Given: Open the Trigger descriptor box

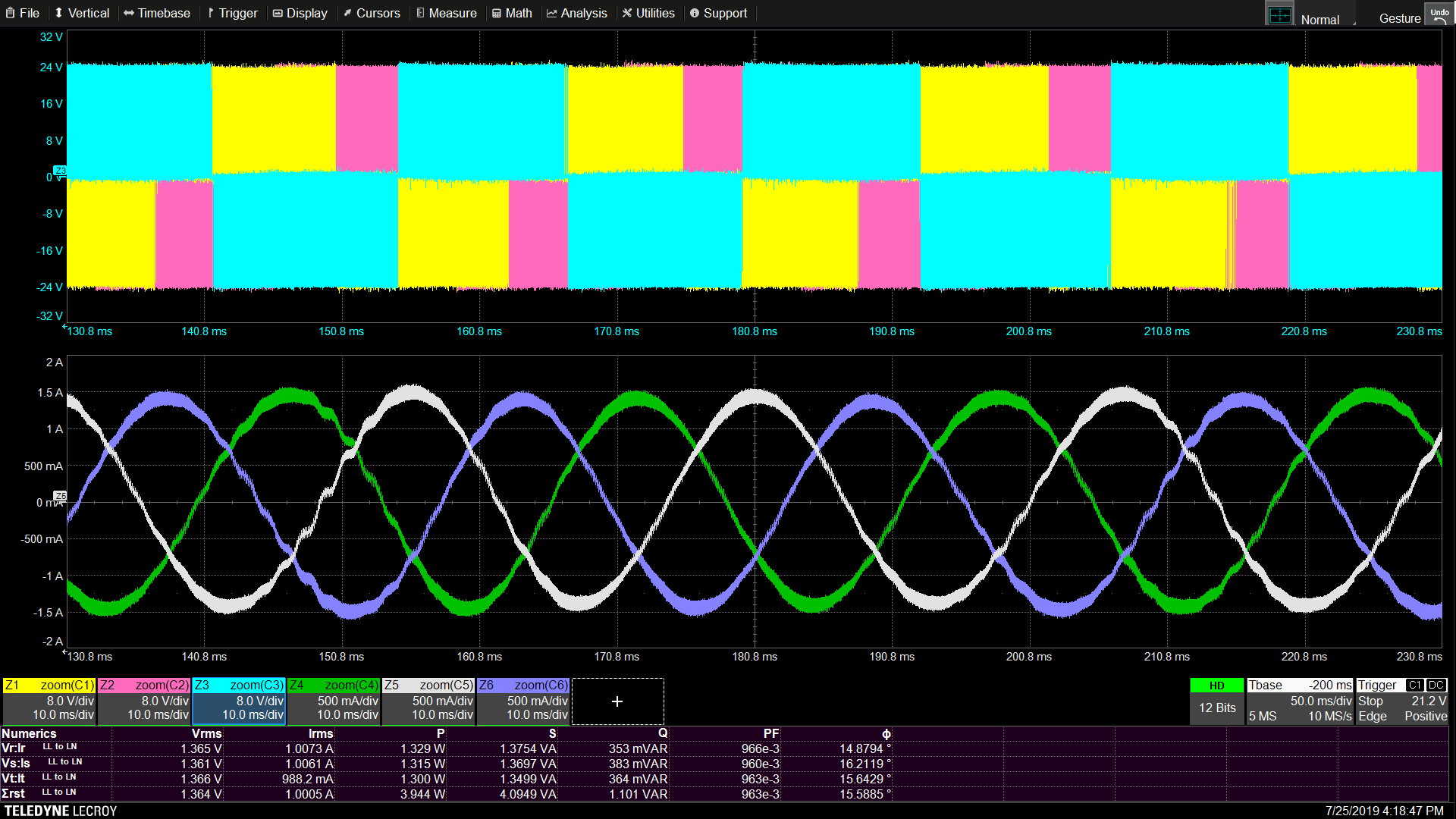Looking at the screenshot, I should tap(1401, 701).
